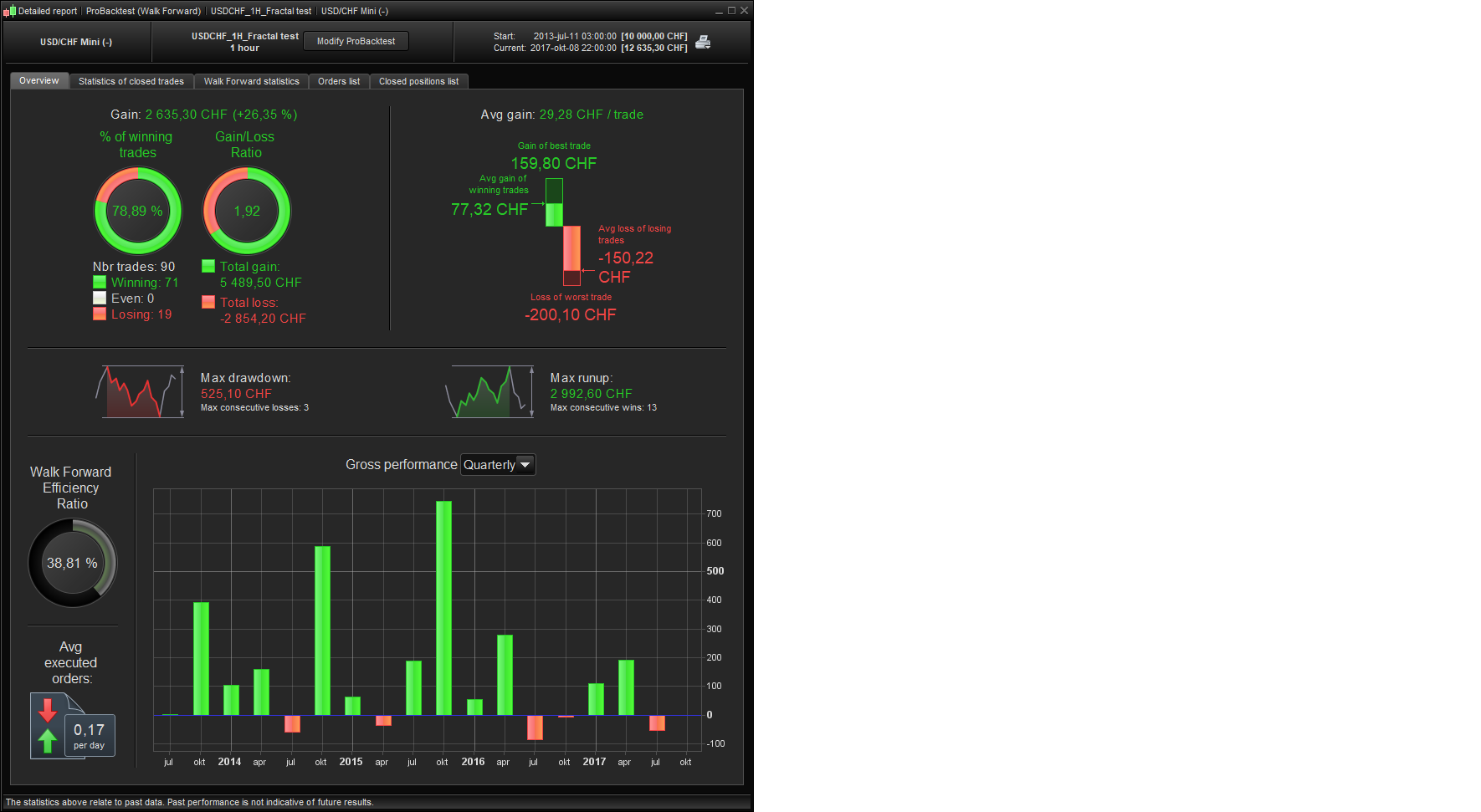Click the candlestick app icon in the title bar

9,11
